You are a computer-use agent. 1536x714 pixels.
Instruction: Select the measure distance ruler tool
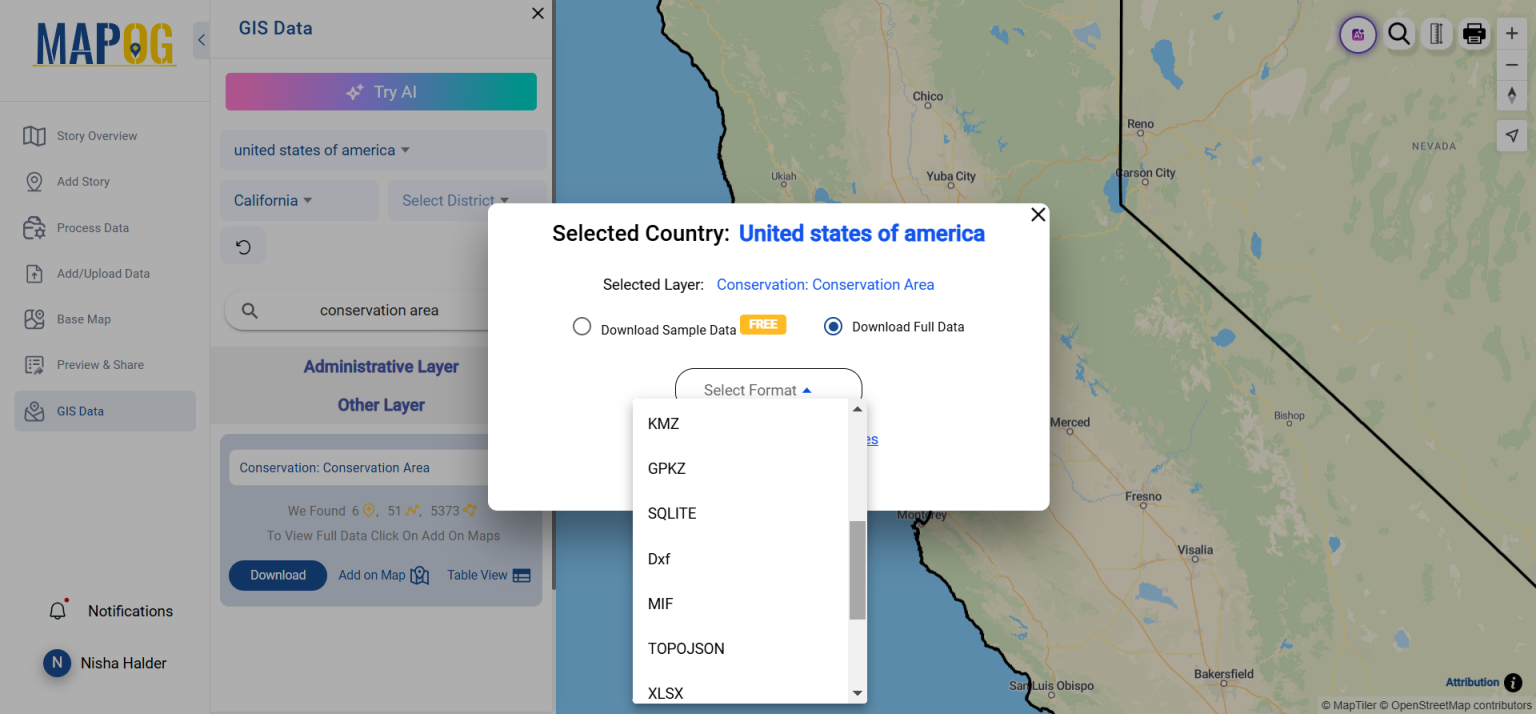tap(1436, 34)
